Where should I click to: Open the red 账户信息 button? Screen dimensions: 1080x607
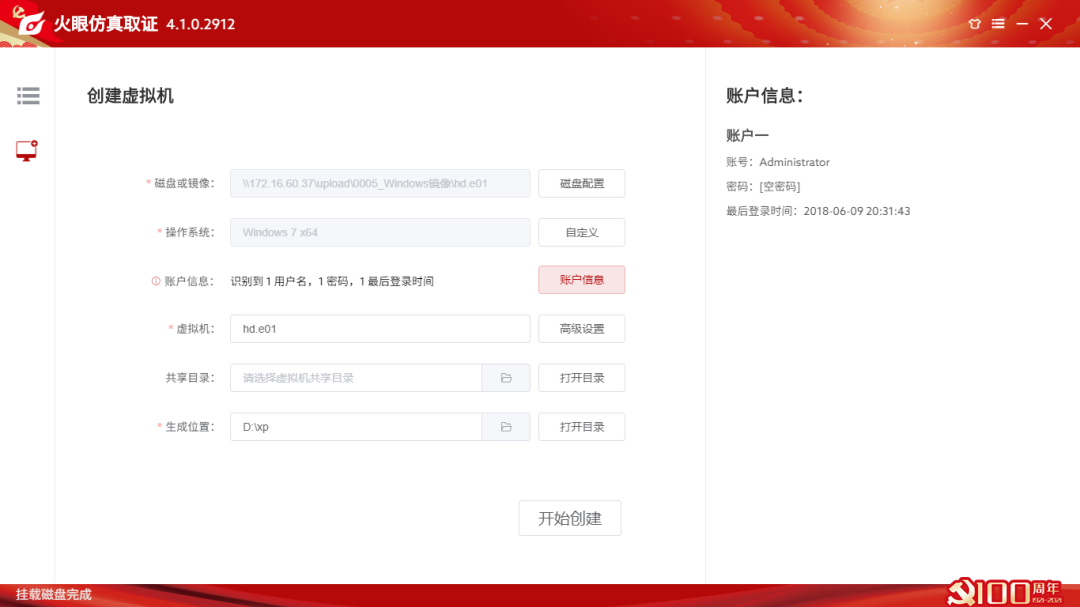click(581, 280)
